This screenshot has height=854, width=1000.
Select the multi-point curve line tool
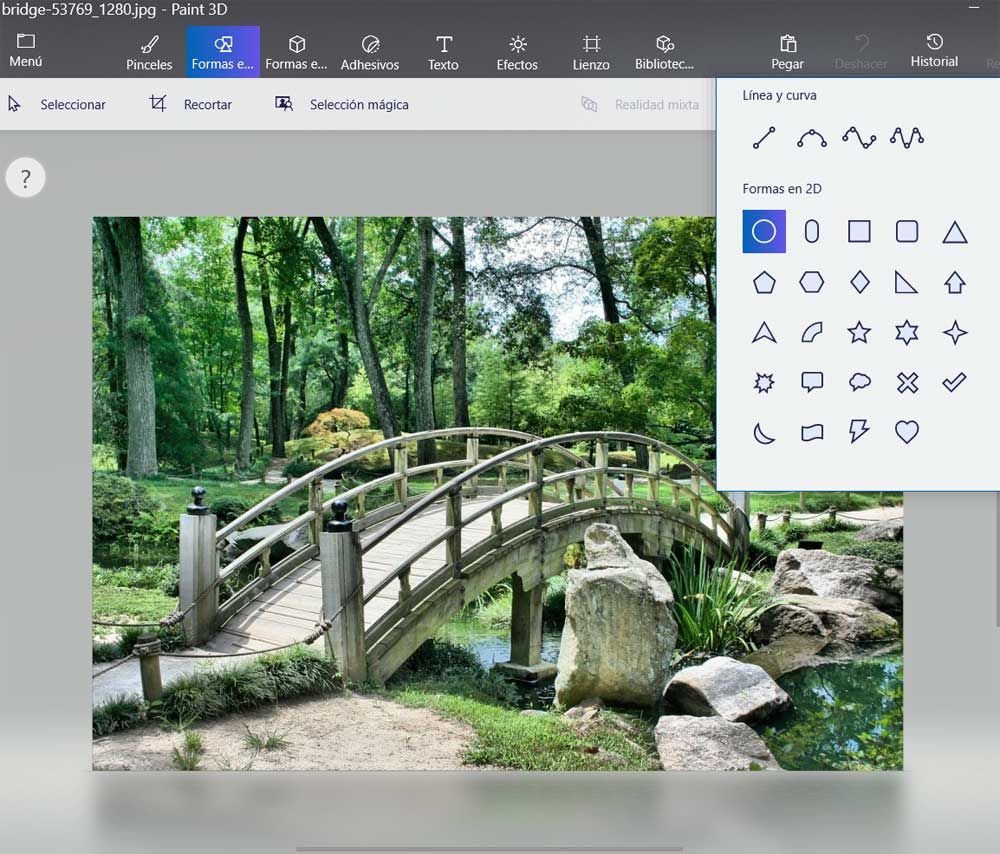click(x=859, y=137)
